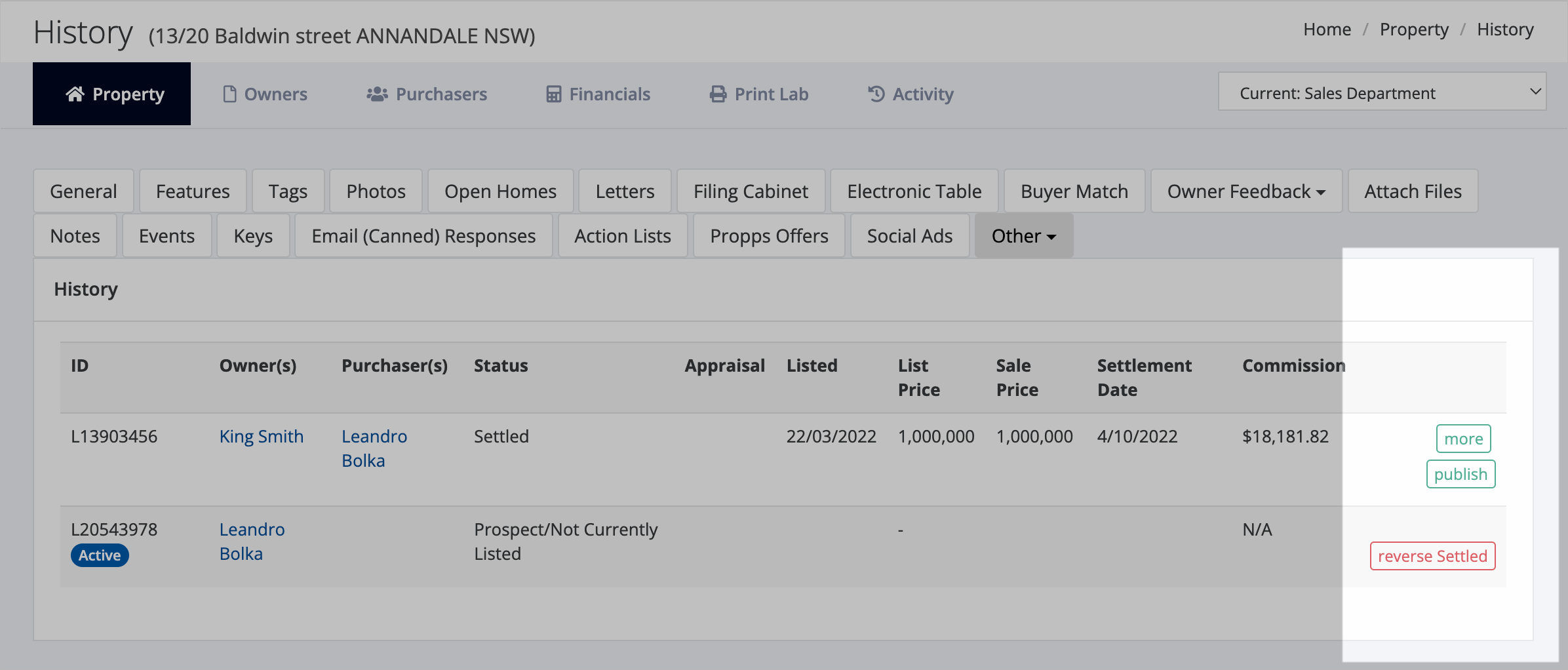Viewport: 1568px width, 670px height.
Task: Click the History breadcrumb item
Action: tap(1505, 30)
